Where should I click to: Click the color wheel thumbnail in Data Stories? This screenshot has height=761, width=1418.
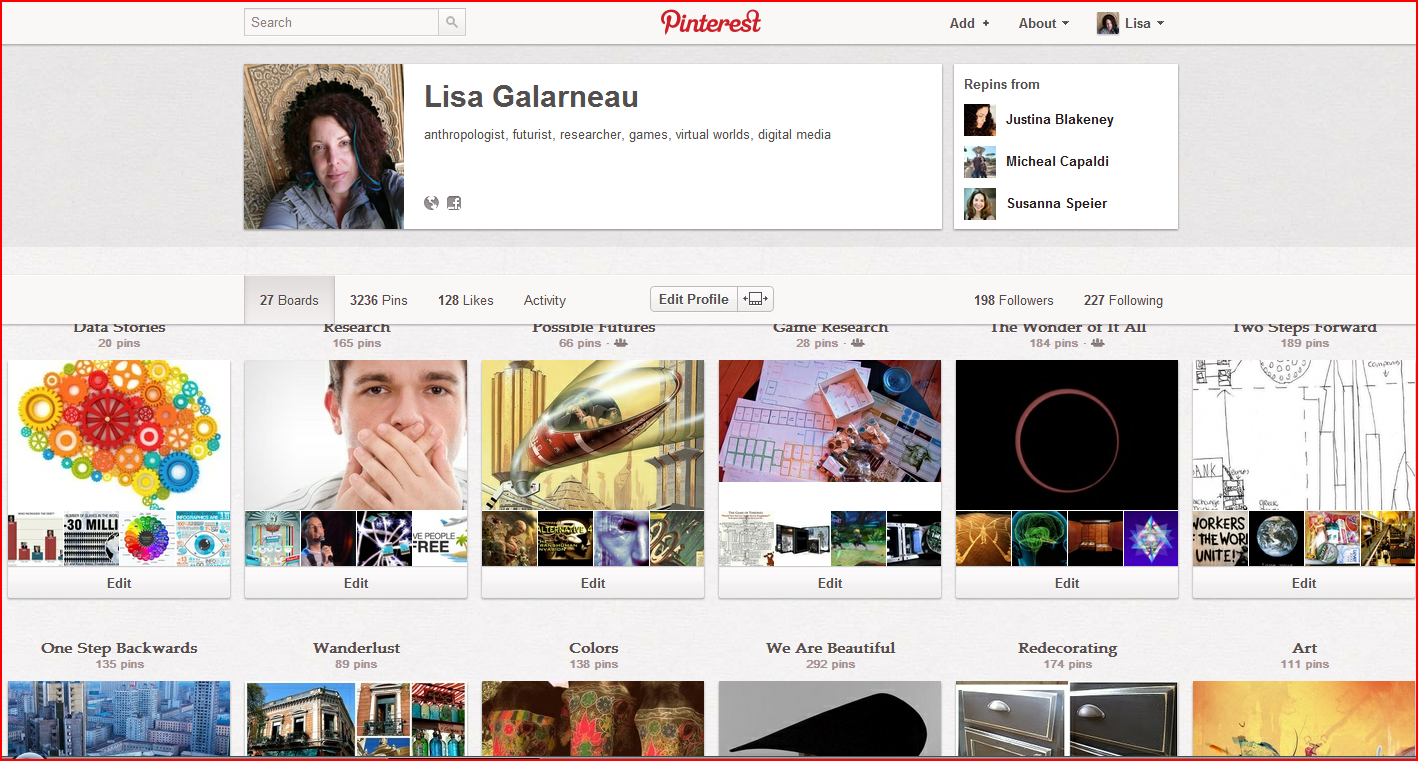coord(147,539)
